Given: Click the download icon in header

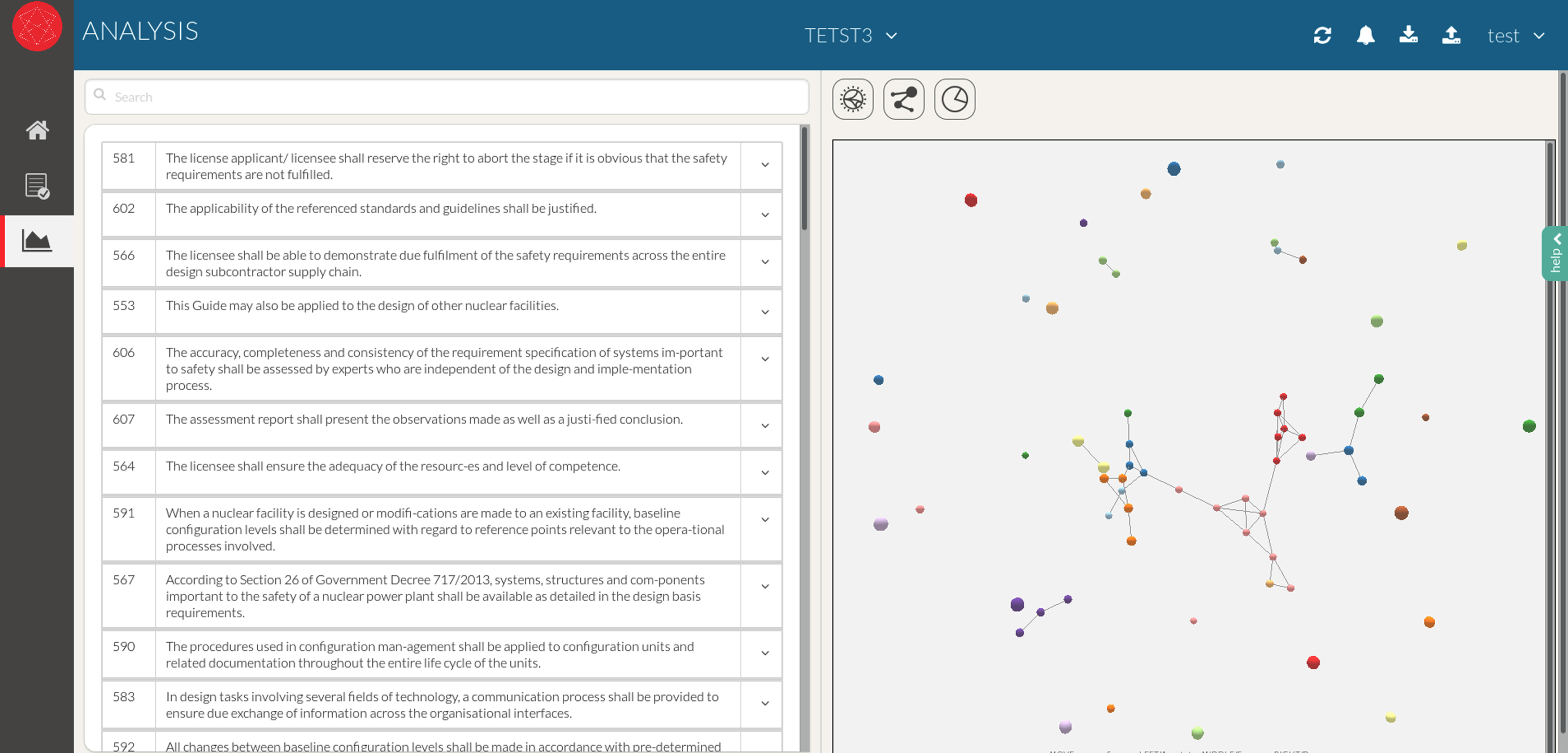Looking at the screenshot, I should 1409,35.
